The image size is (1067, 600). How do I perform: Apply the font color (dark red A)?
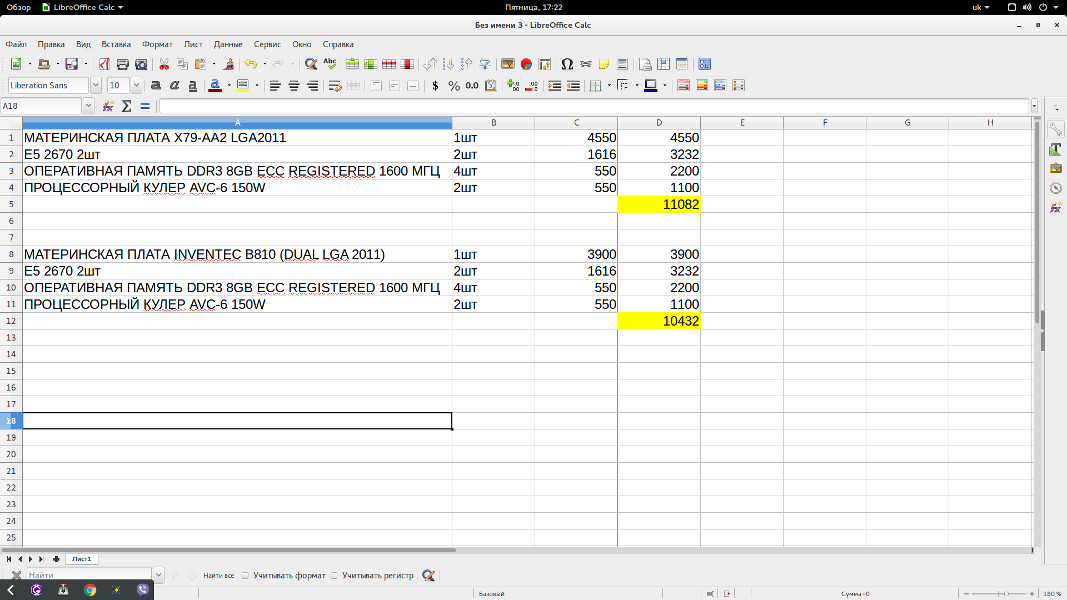(215, 85)
